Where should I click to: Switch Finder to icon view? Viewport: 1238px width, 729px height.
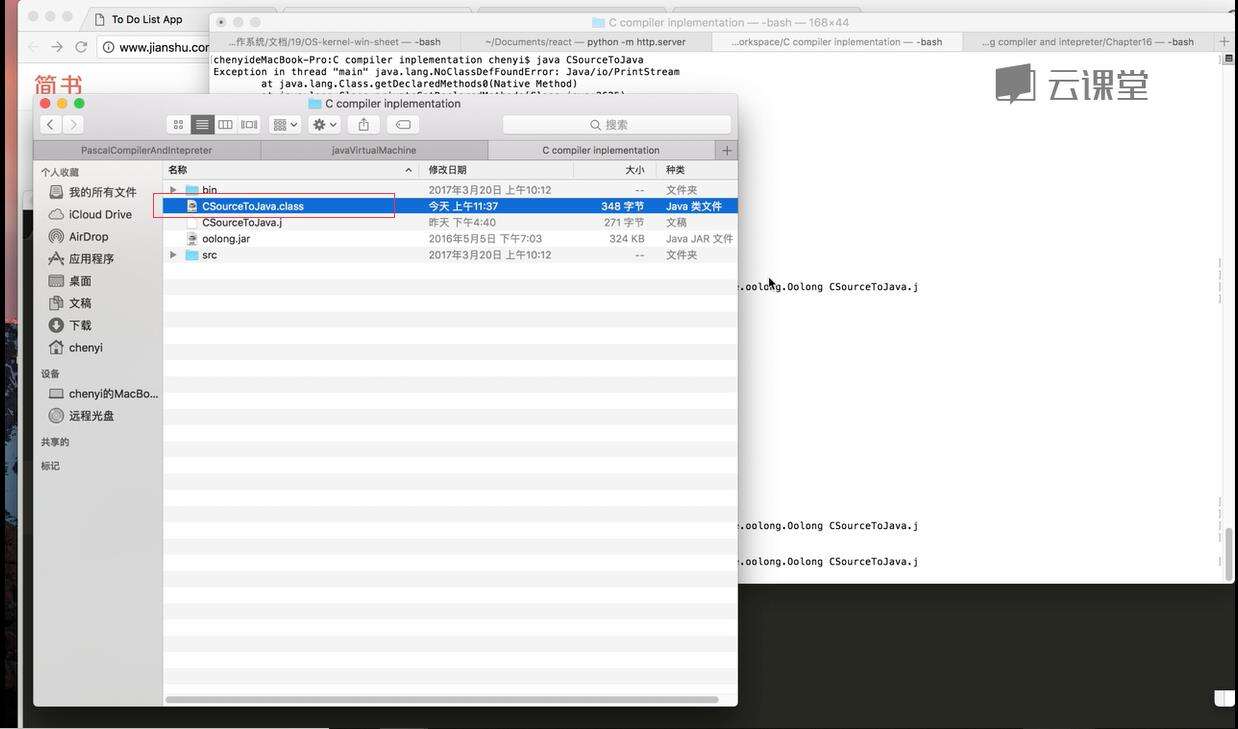178,125
